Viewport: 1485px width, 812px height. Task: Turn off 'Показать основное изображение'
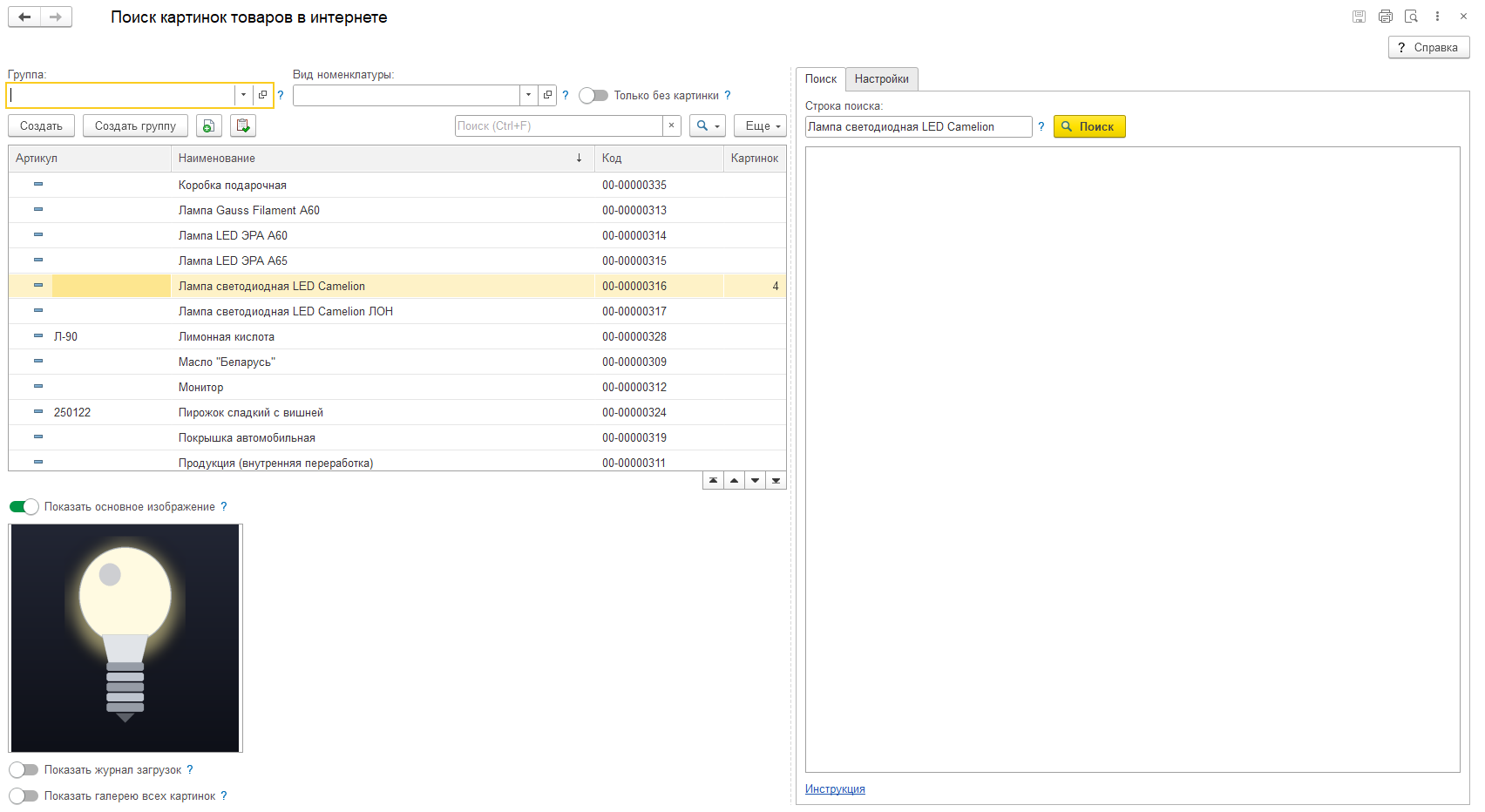tap(24, 507)
